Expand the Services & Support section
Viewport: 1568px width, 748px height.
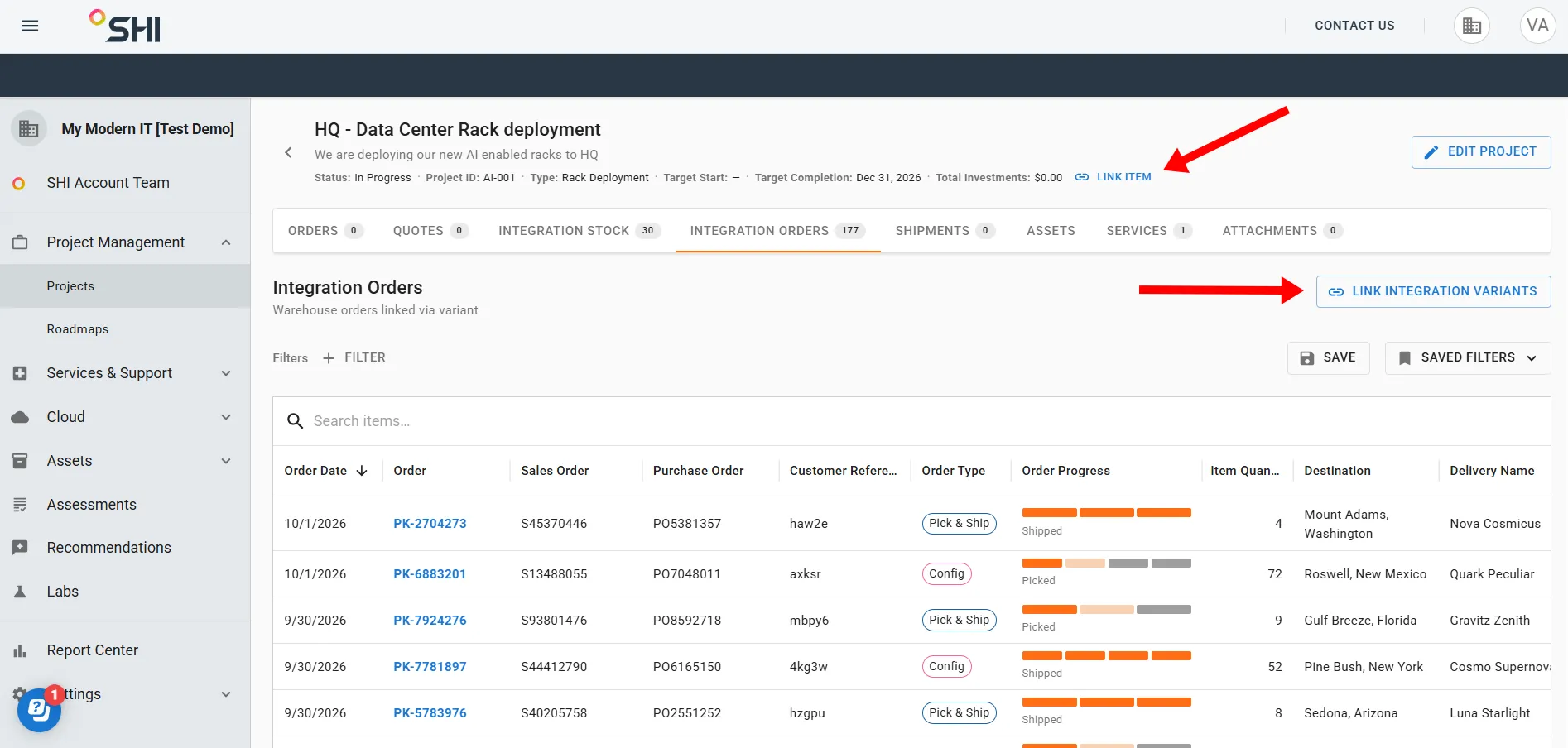(226, 373)
